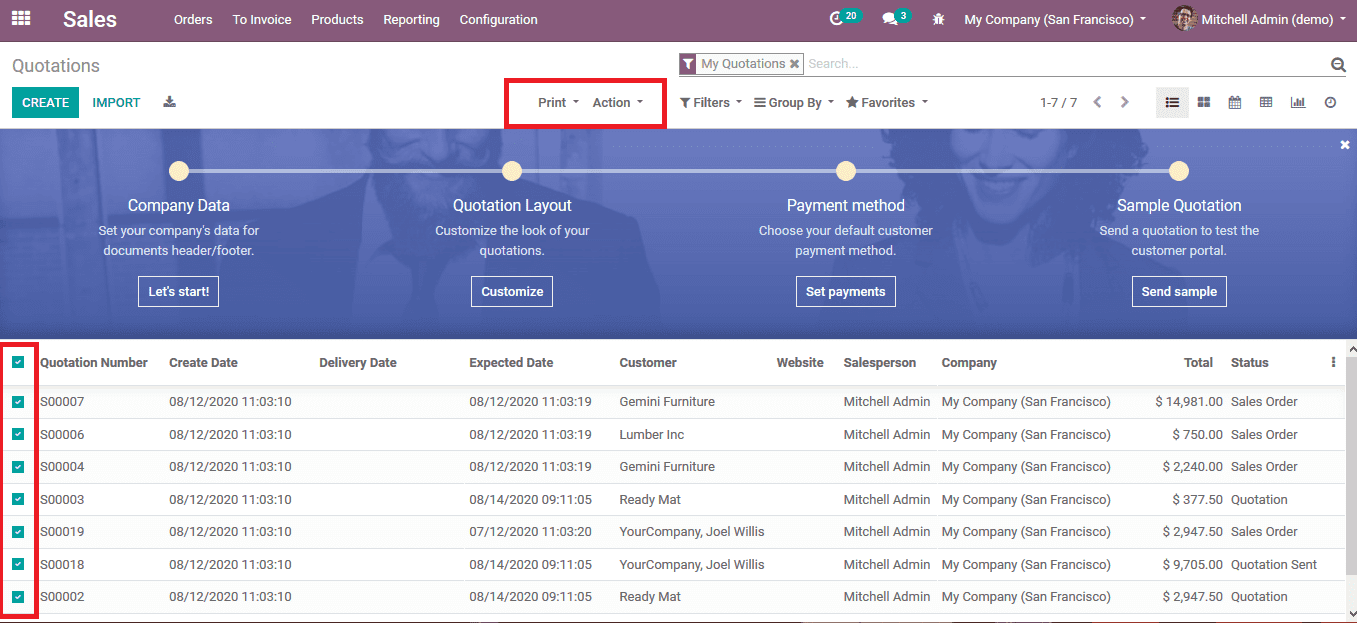Screen dimensions: 1357x623
Task: Click the Set payments button
Action: tap(846, 291)
